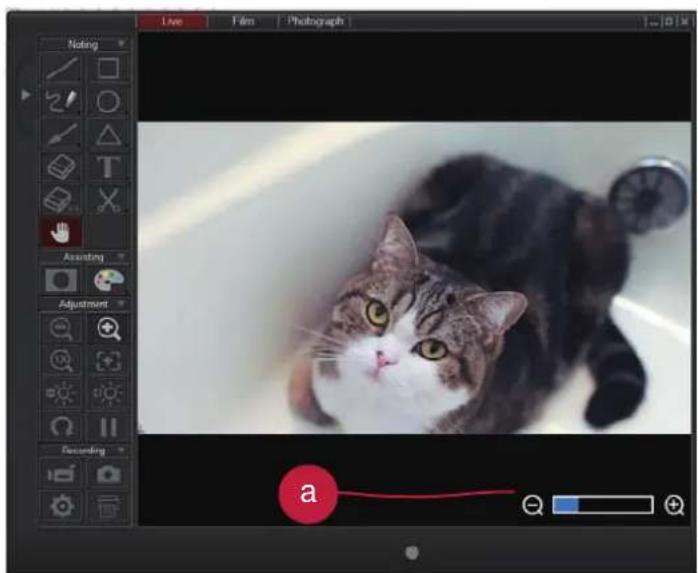The height and width of the screenshot is (573, 698).
Task: Toggle the pause freeze button
Action: pyautogui.click(x=108, y=427)
